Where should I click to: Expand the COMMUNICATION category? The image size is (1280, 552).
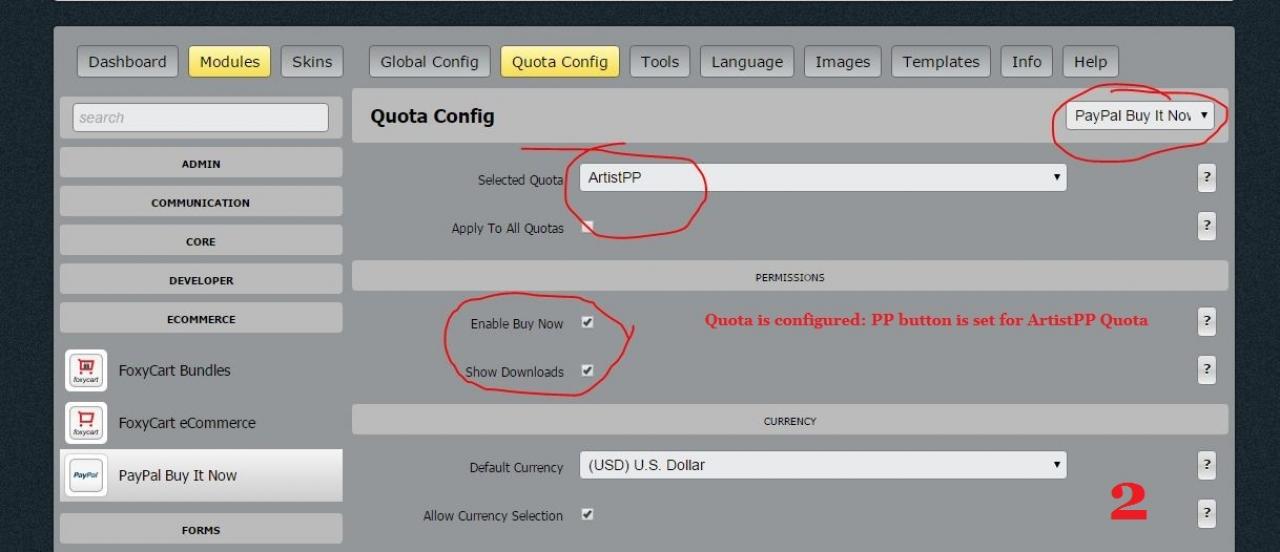point(201,202)
